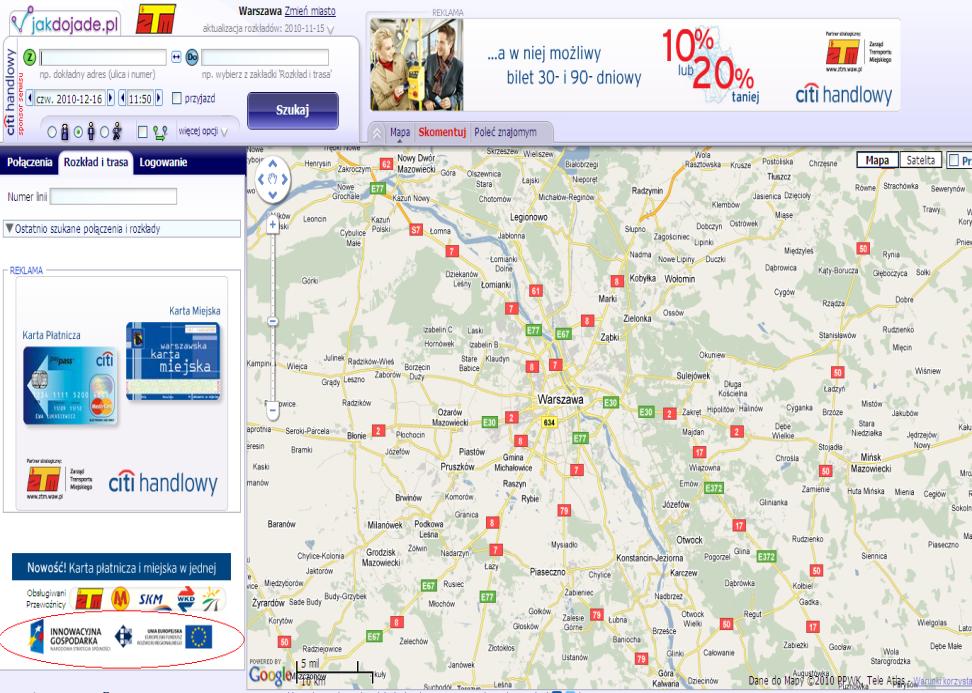Click the WKD carrier logo
The height and width of the screenshot is (693, 972).
click(186, 599)
